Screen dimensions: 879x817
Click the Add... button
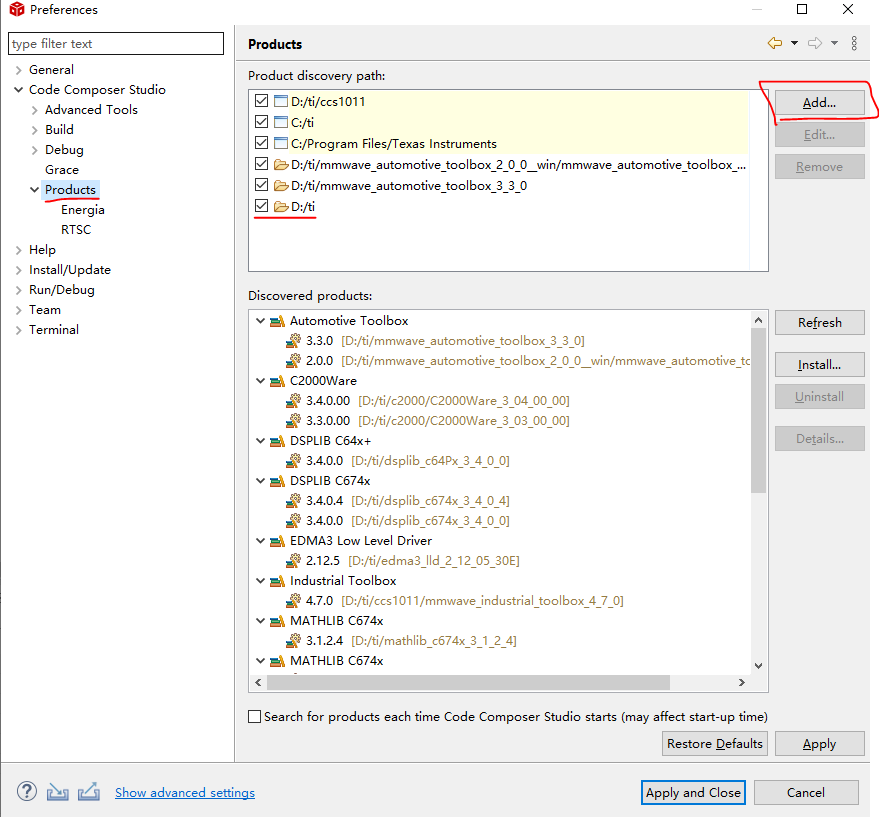(x=820, y=103)
